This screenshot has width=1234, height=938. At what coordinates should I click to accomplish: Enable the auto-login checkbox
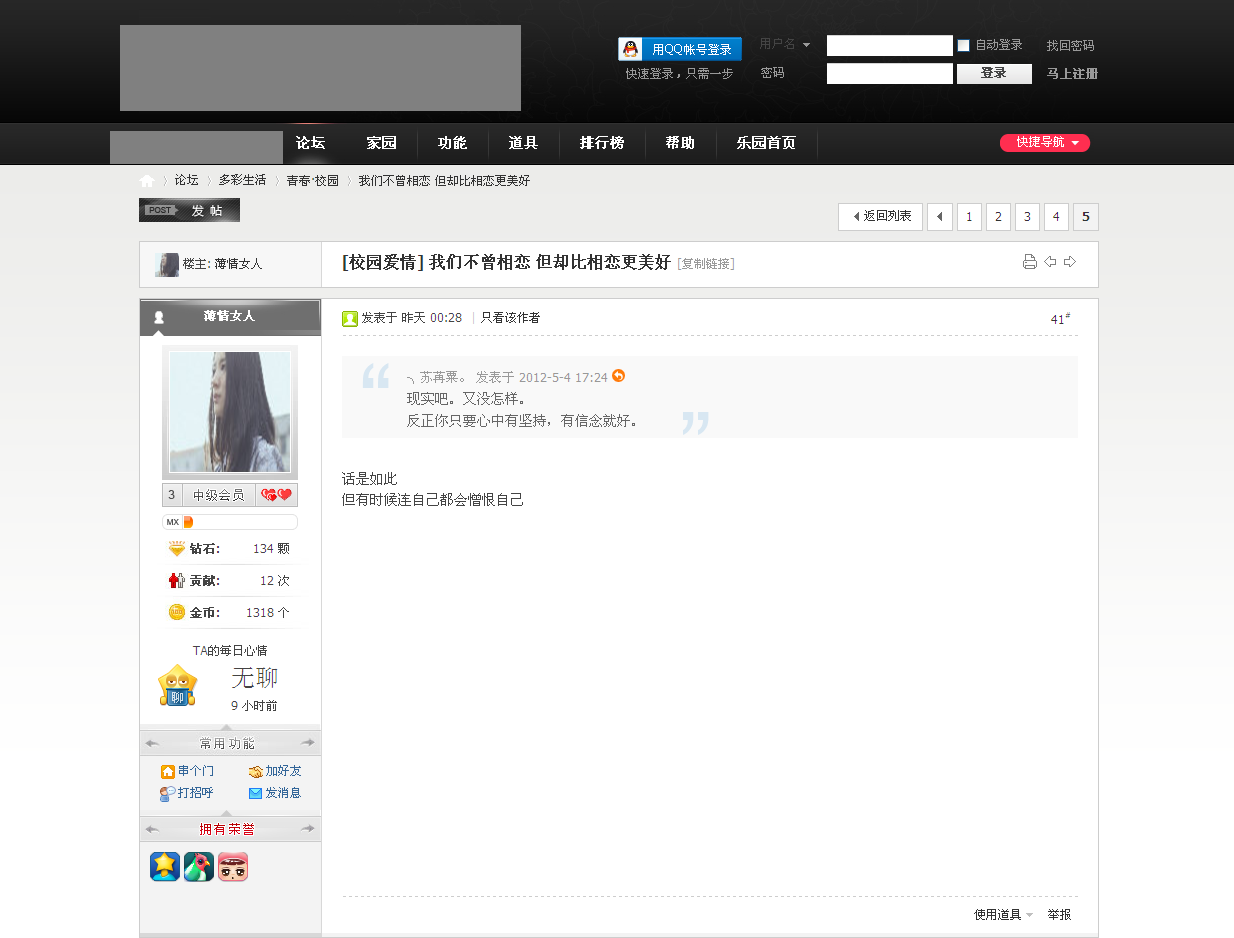pyautogui.click(x=964, y=46)
